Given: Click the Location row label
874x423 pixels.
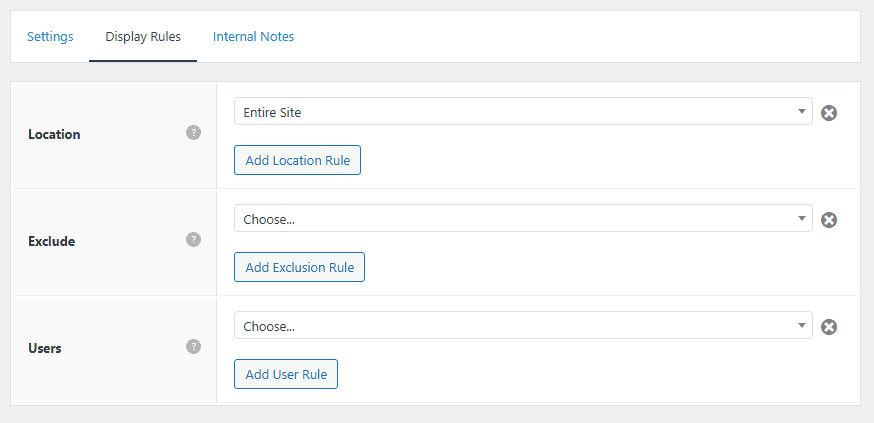Looking at the screenshot, I should click(54, 134).
